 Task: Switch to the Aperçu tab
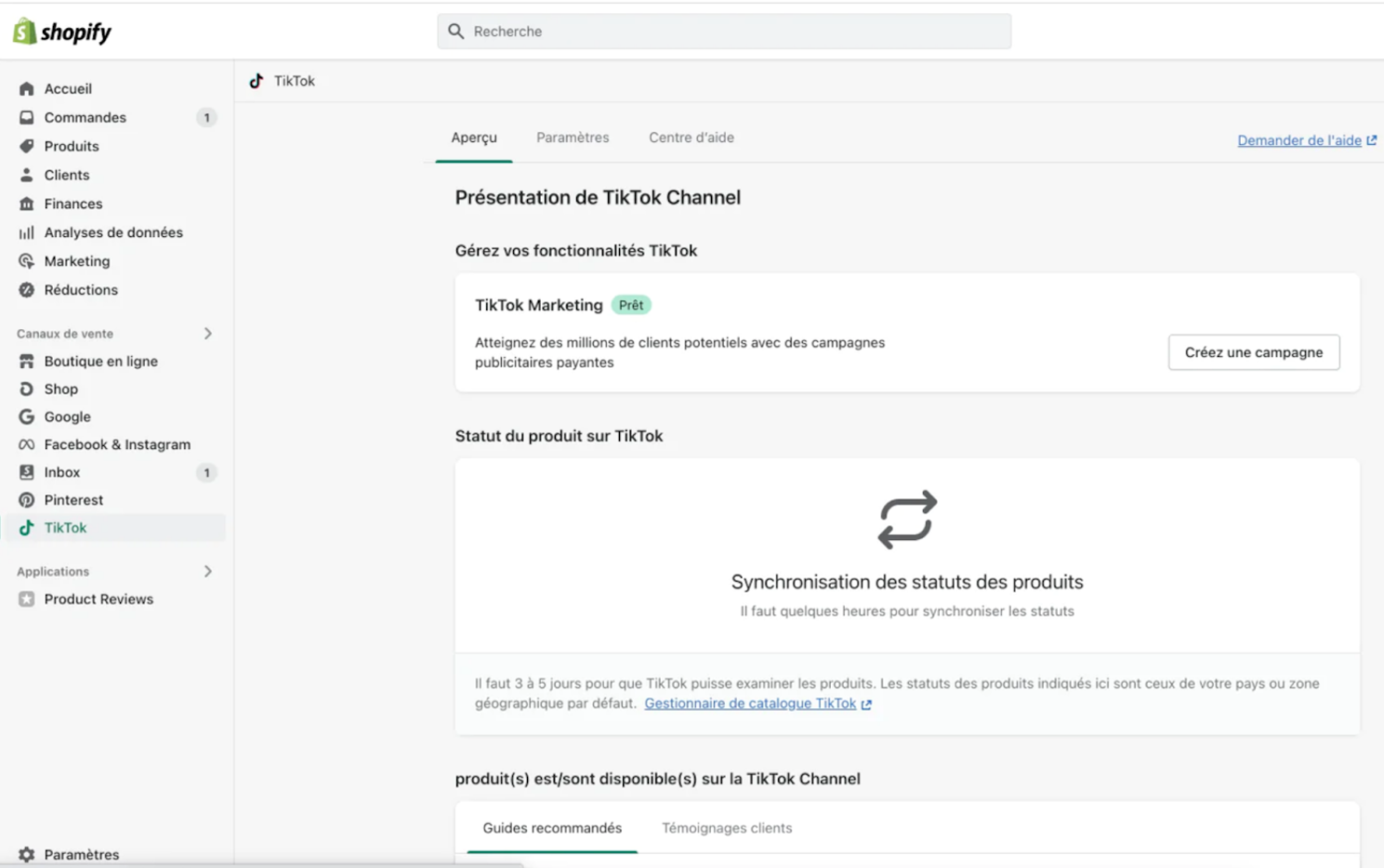click(474, 138)
